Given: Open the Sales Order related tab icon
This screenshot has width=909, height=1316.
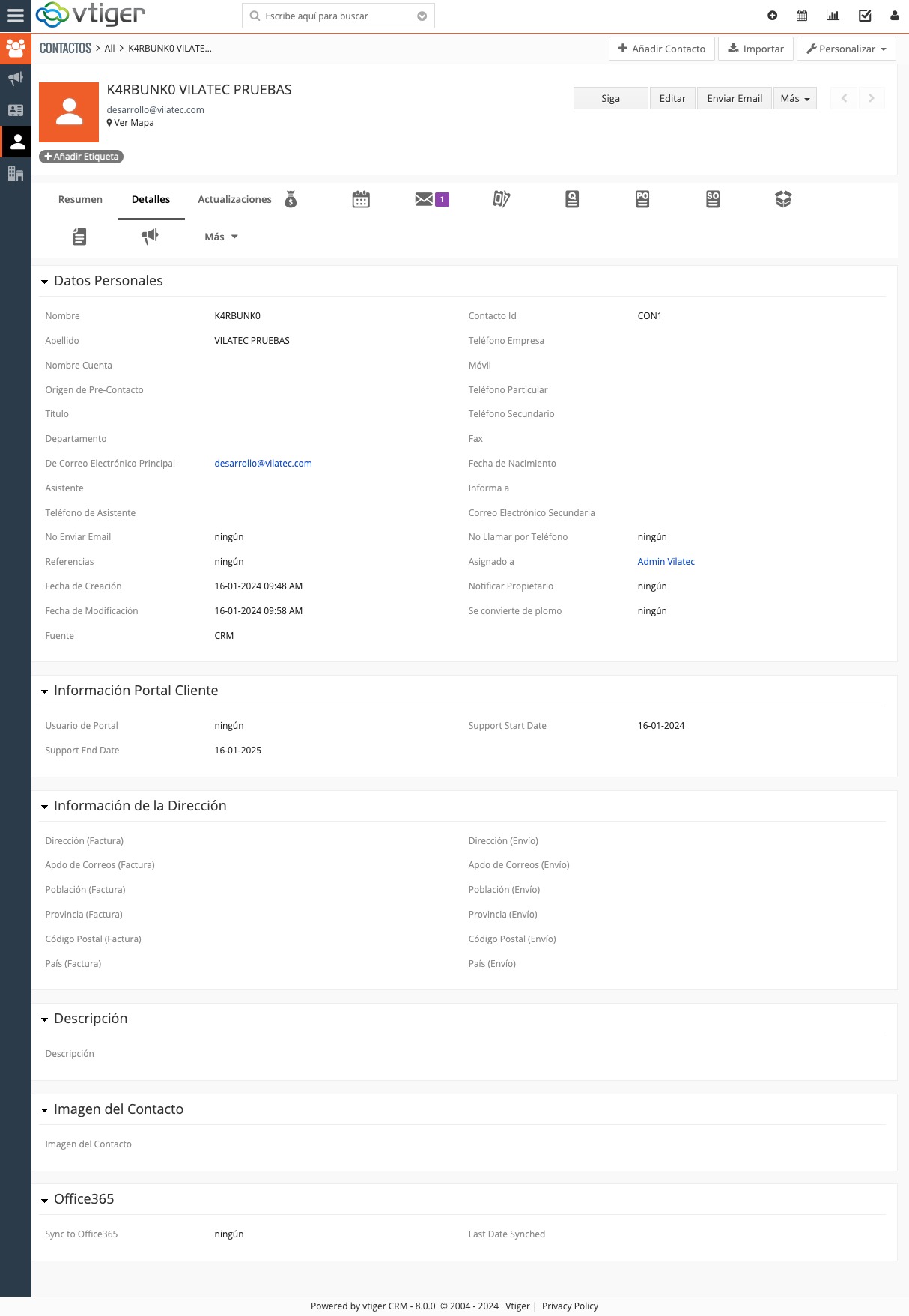Looking at the screenshot, I should (x=713, y=199).
